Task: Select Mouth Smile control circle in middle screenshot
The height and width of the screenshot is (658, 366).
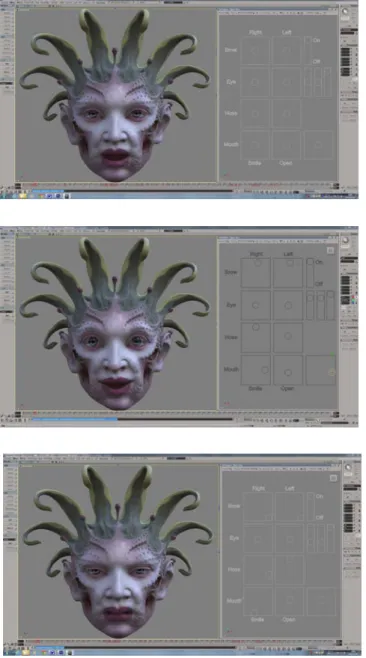Action: coord(265,370)
